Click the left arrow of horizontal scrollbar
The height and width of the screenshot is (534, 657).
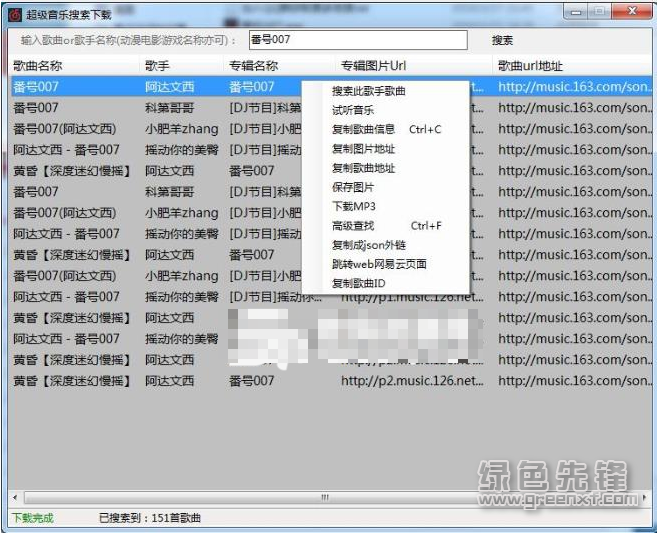tap(15, 498)
